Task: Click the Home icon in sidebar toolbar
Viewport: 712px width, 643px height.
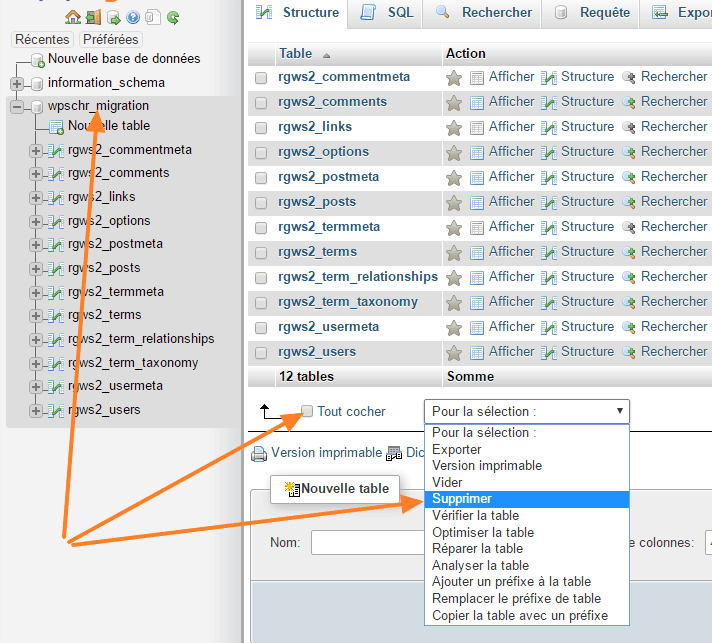Action: tap(73, 17)
